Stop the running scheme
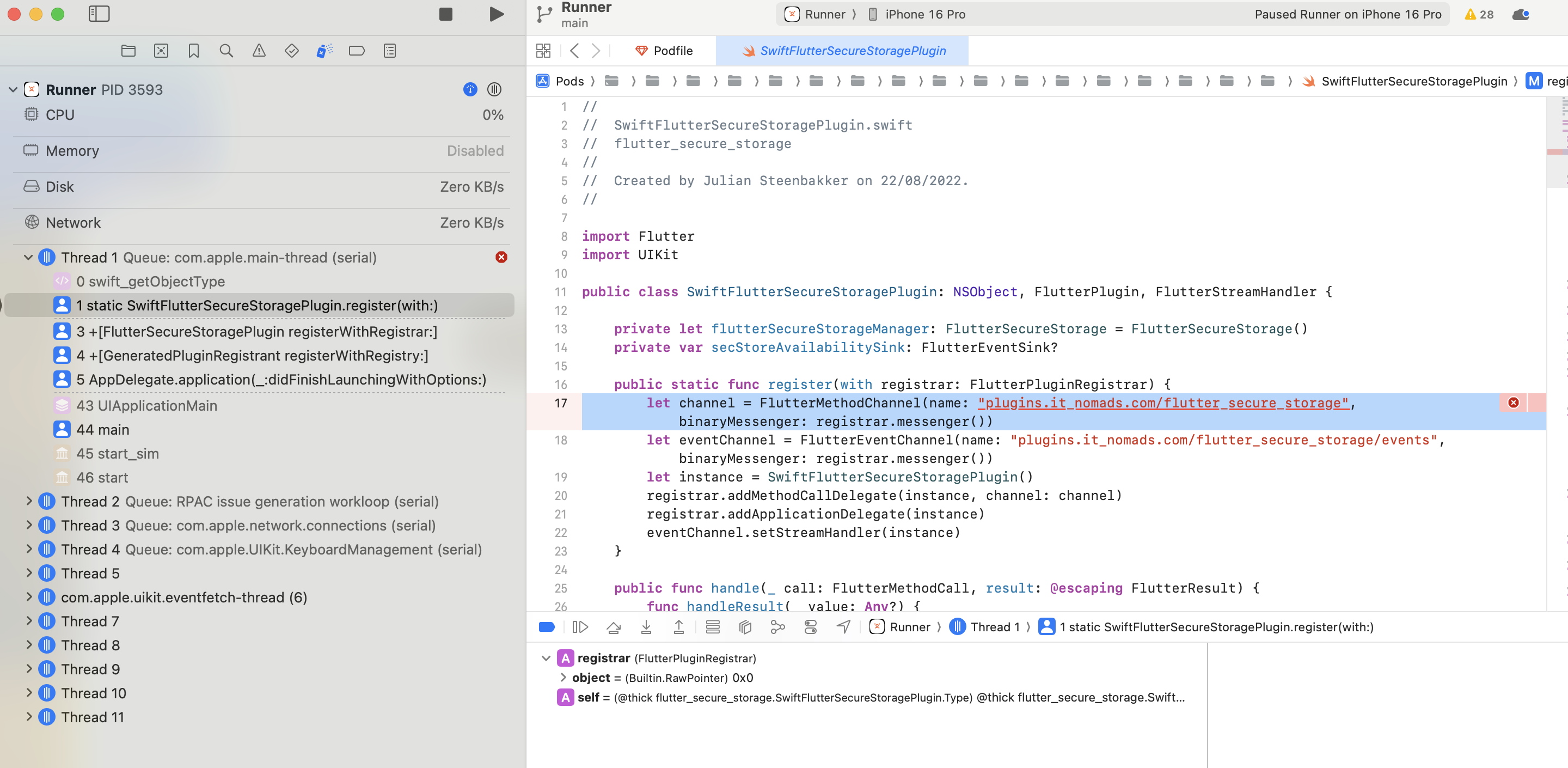 (x=445, y=14)
